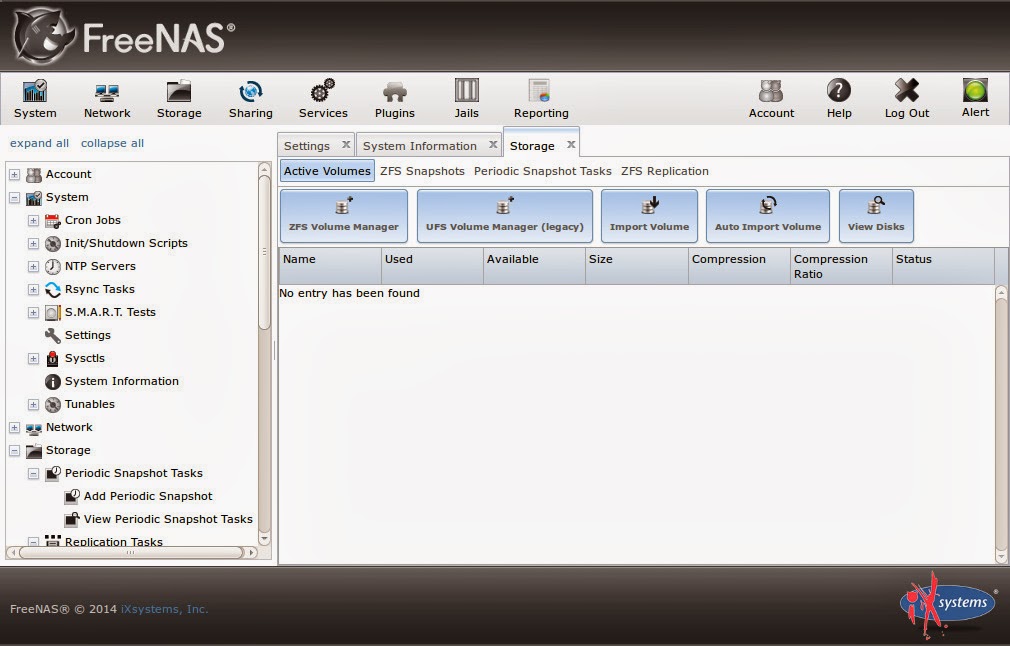1010x646 pixels.
Task: Click the iXsystems logo in footer
Action: coord(948,604)
